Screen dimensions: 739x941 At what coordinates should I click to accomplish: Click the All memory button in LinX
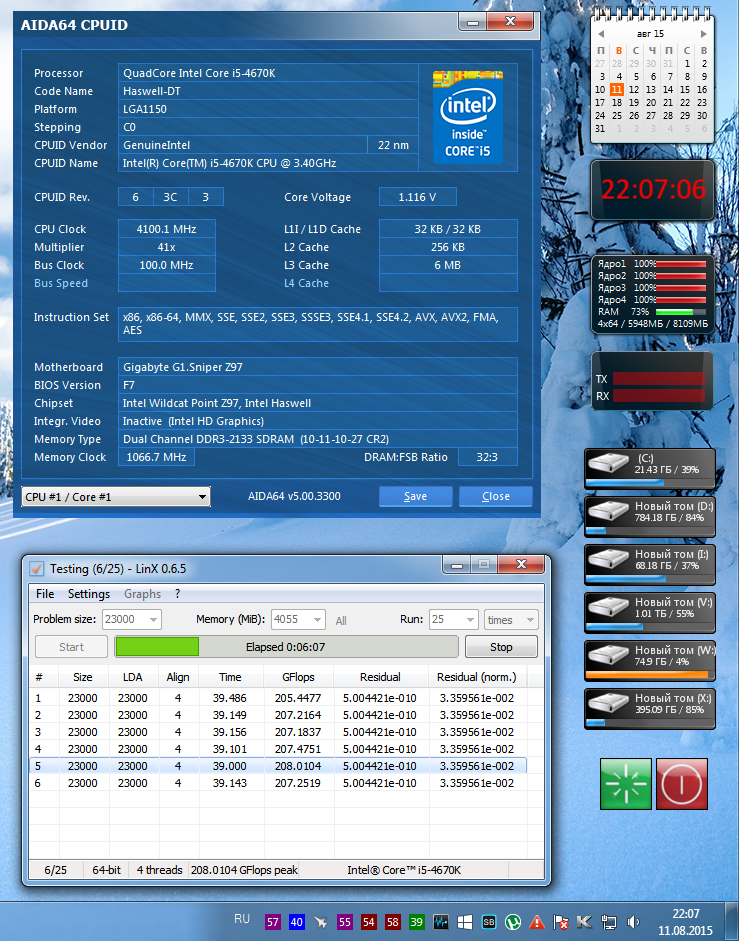tap(341, 621)
